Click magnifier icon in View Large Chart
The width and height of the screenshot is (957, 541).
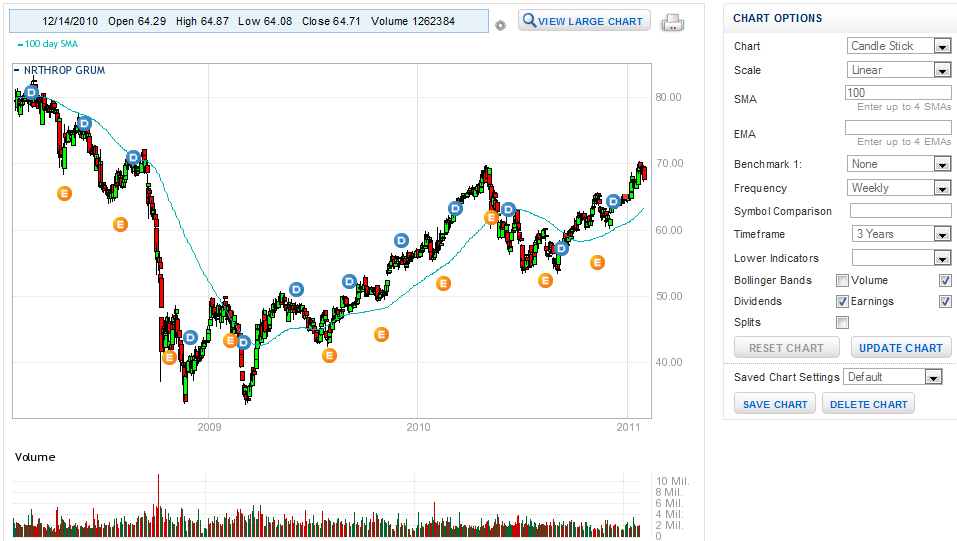pyautogui.click(x=529, y=21)
